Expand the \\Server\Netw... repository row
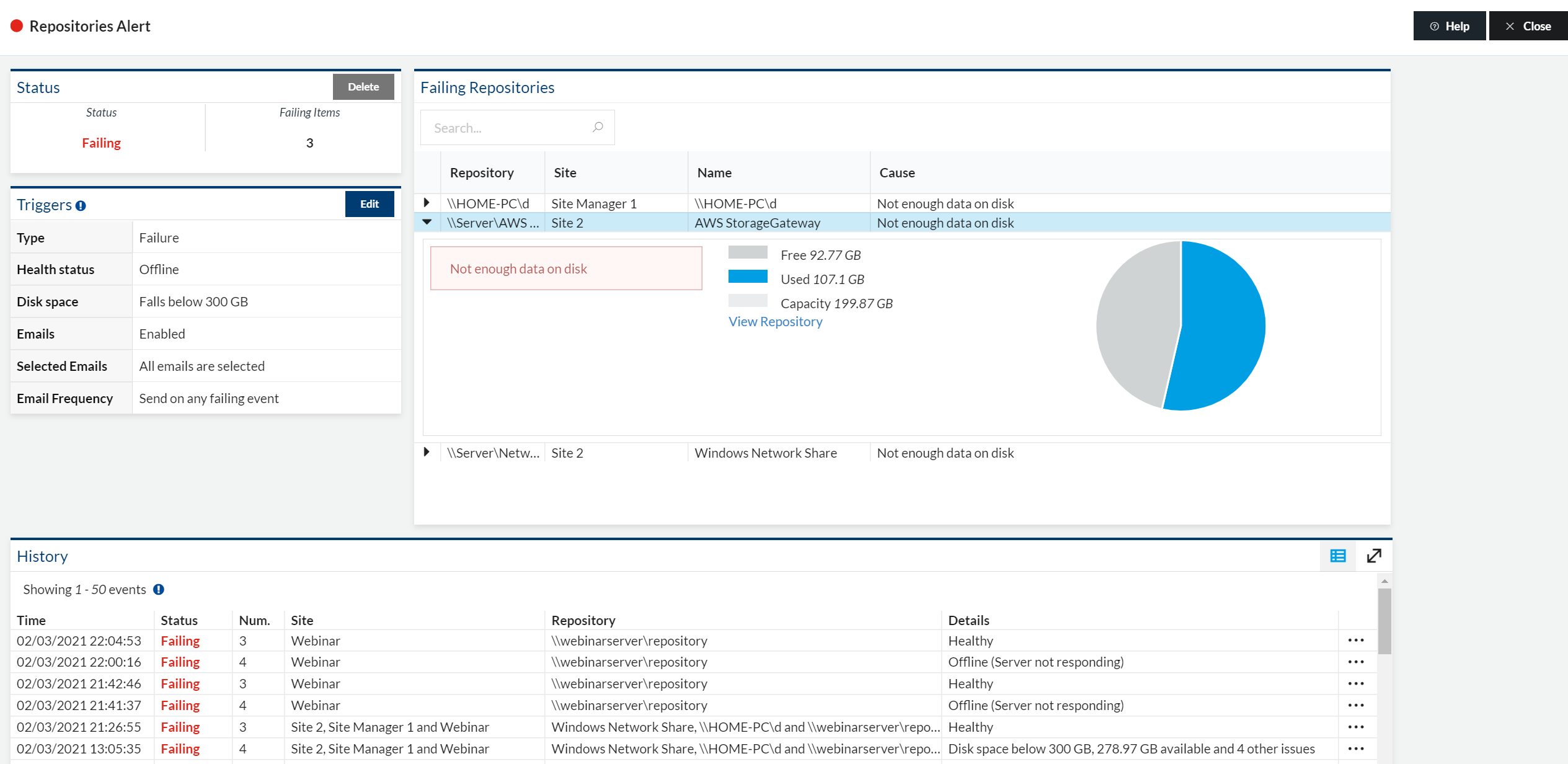The width and height of the screenshot is (1568, 764). [427, 452]
